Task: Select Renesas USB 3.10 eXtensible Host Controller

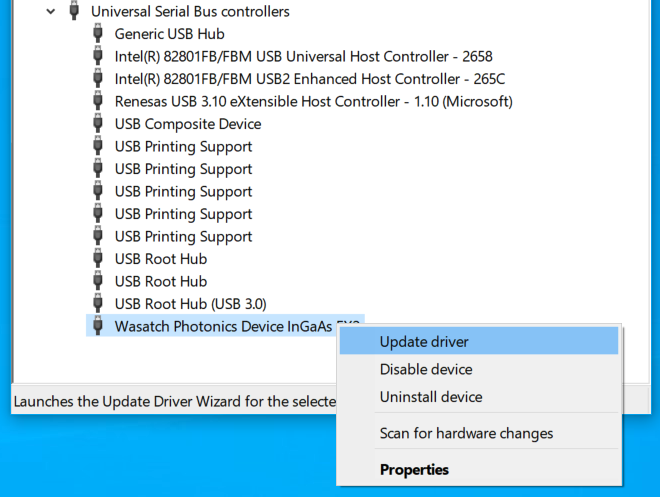Action: (x=313, y=101)
